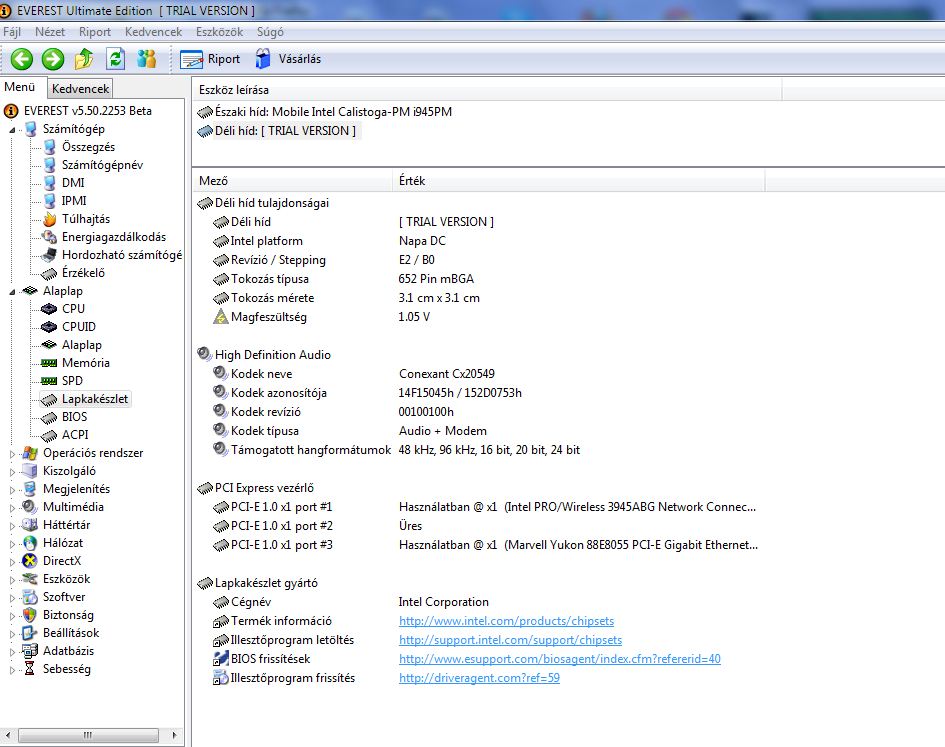The height and width of the screenshot is (747, 945).
Task: Open the esupport.com biosagent link
Action: [560, 659]
